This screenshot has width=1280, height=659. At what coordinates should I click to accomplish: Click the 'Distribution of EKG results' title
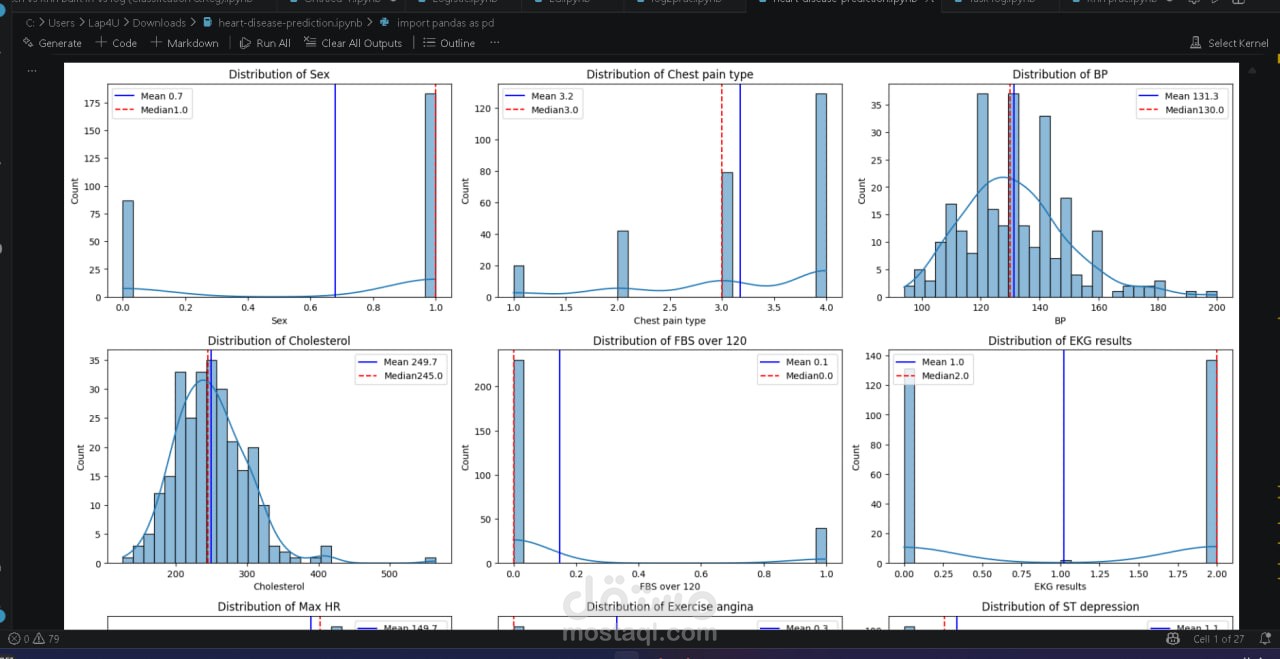click(1060, 341)
